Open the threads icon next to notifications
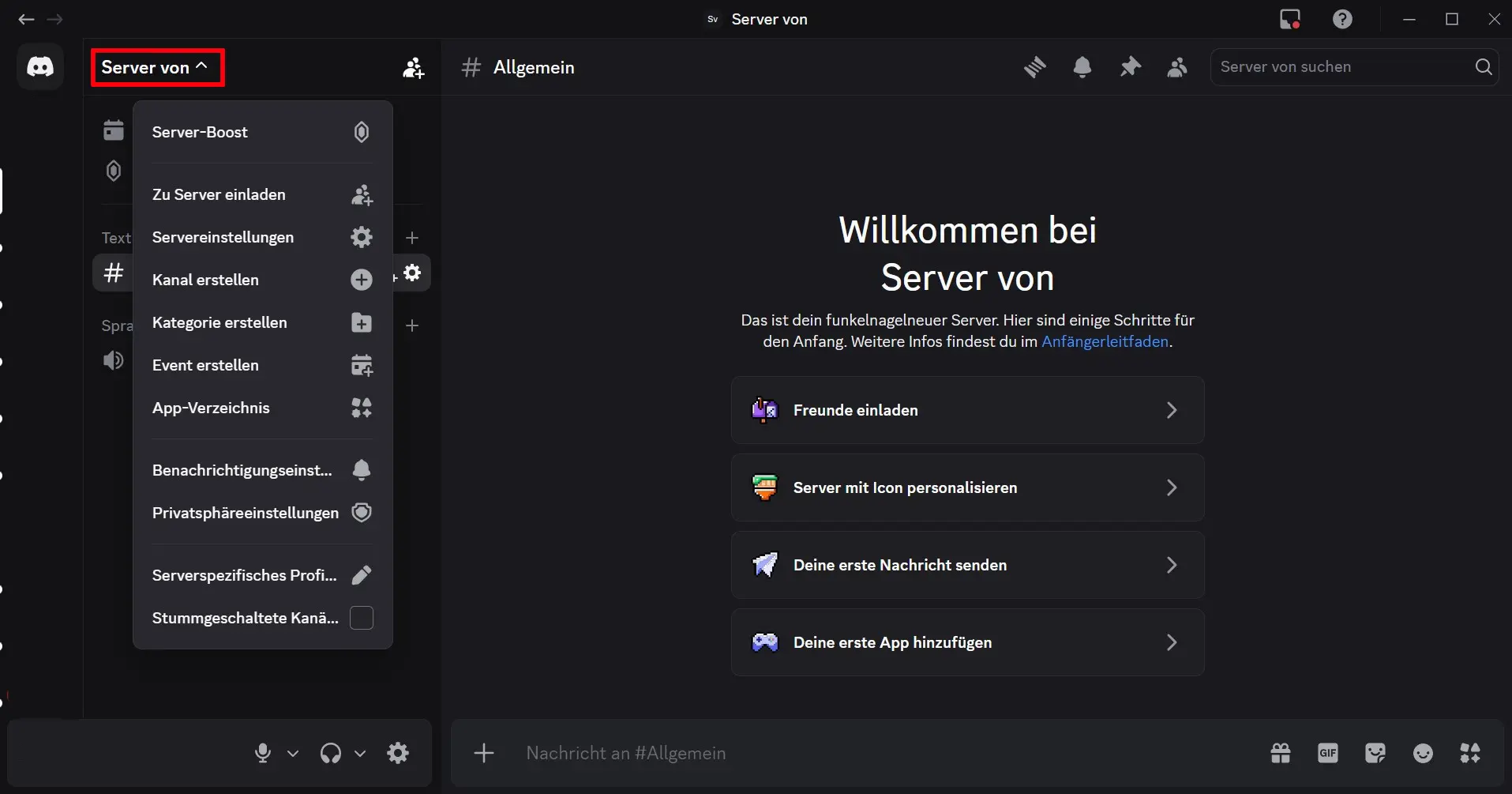Image resolution: width=1512 pixels, height=794 pixels. click(x=1035, y=67)
